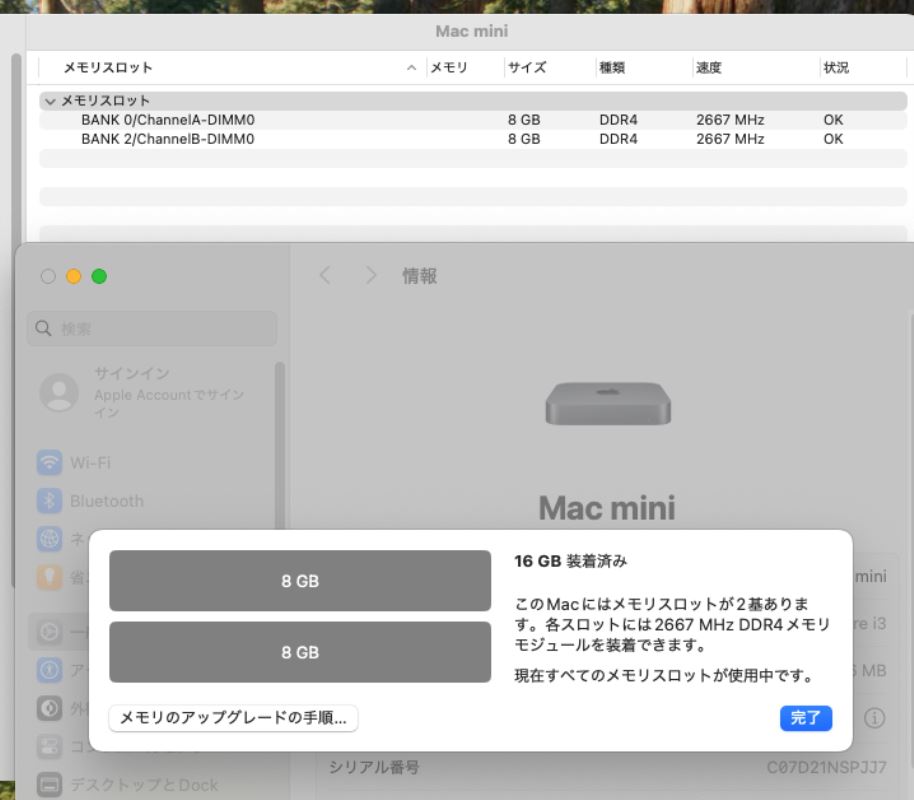The width and height of the screenshot is (914, 800).
Task: Click the 種類 column header
Action: [612, 68]
